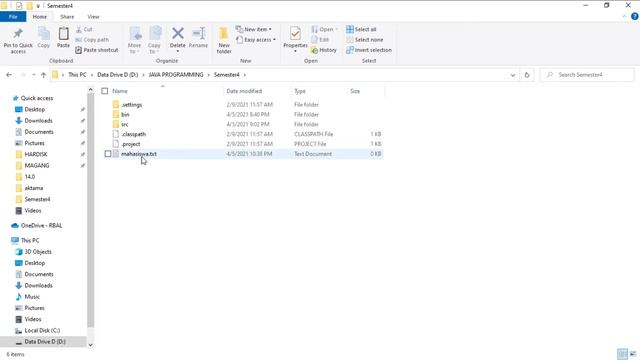
Task: Select Local Disk (C:) in sidebar
Action: (42, 330)
